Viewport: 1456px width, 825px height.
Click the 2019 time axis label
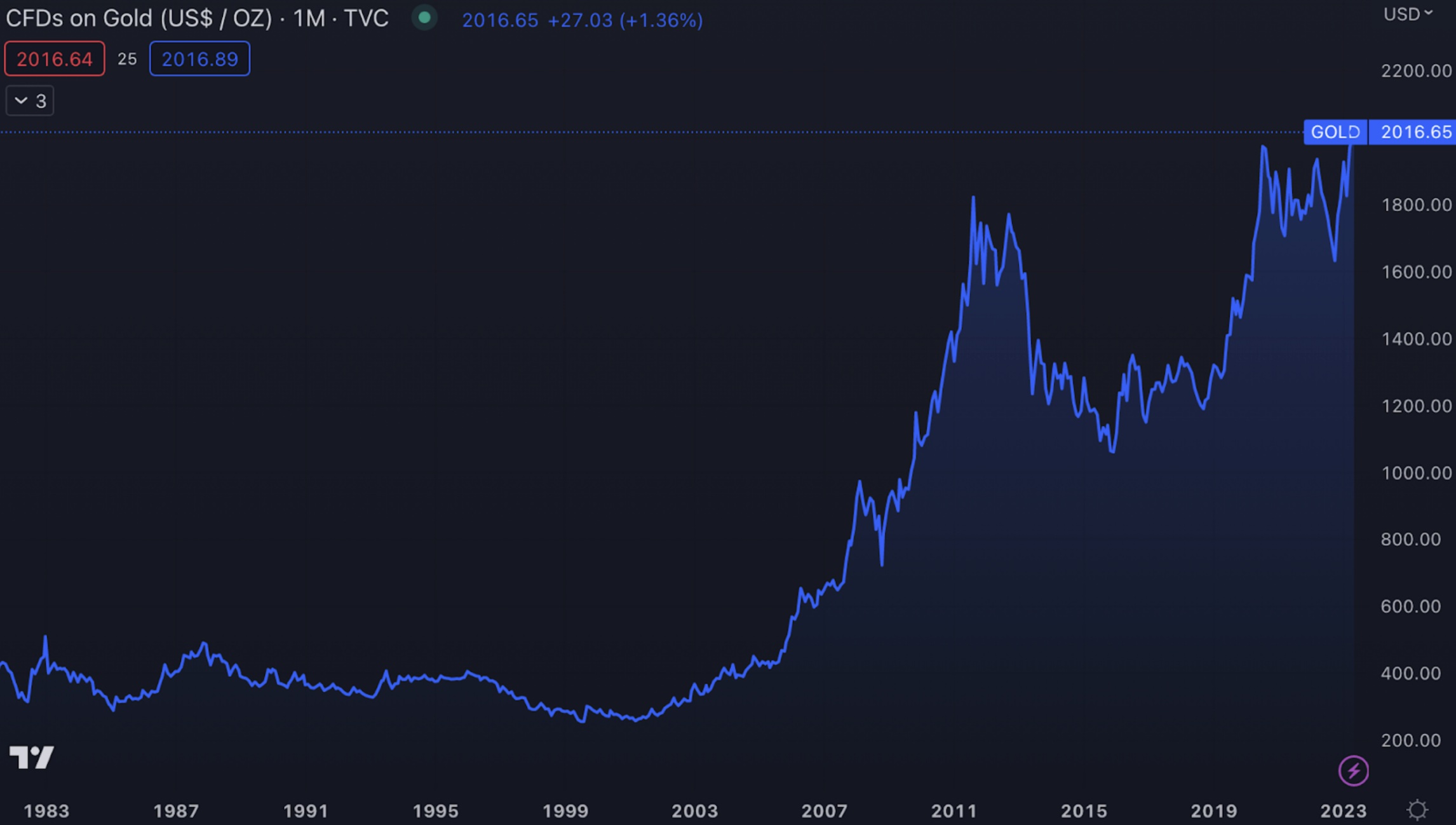[x=1213, y=811]
